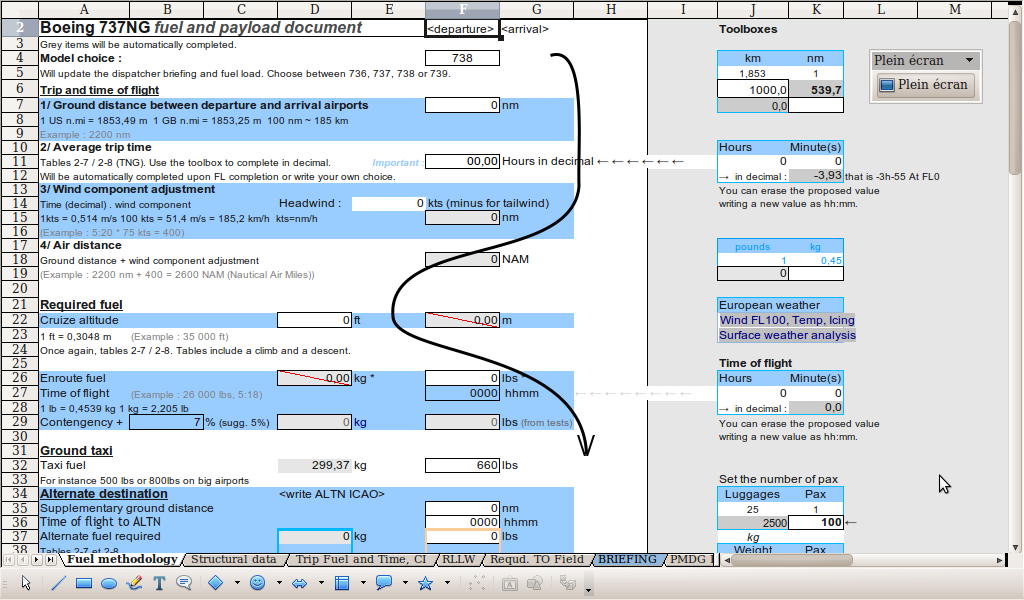This screenshot has width=1024, height=600.
Task: Open the Fontwork Gallery icon
Action: 510,583
